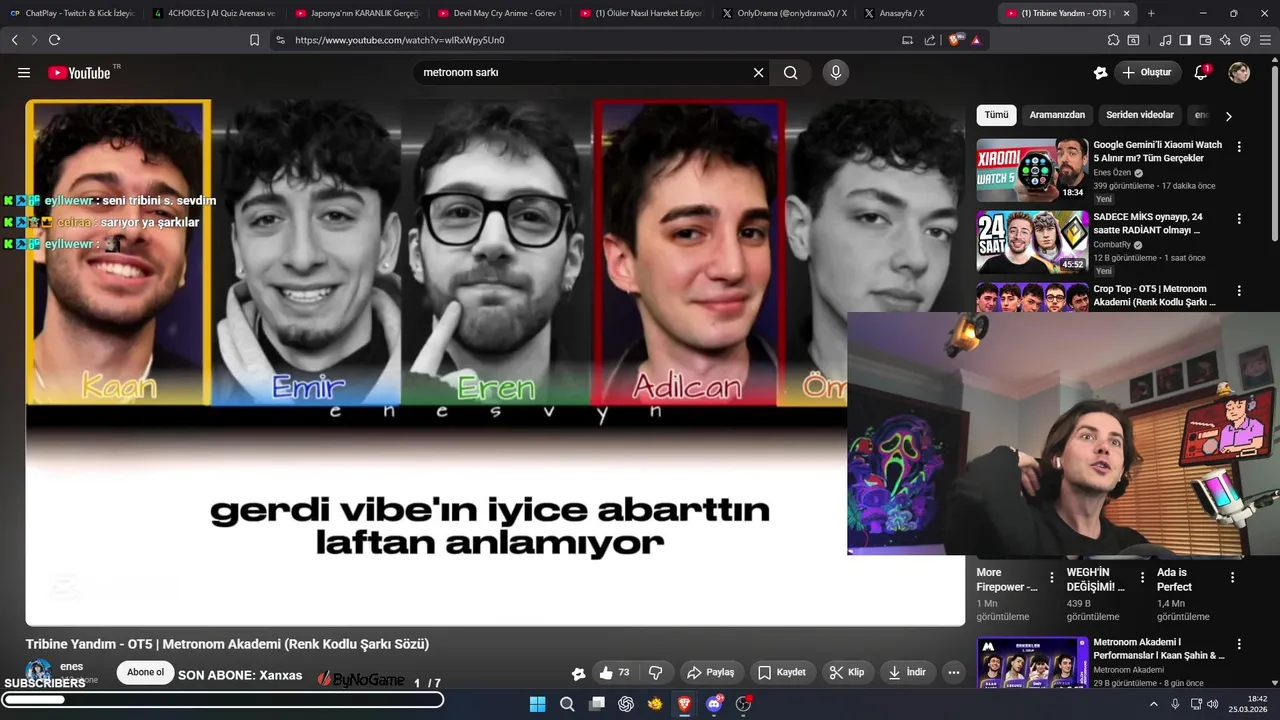Open the account avatar menu
Screen dimensions: 1280x720
(x=1239, y=72)
